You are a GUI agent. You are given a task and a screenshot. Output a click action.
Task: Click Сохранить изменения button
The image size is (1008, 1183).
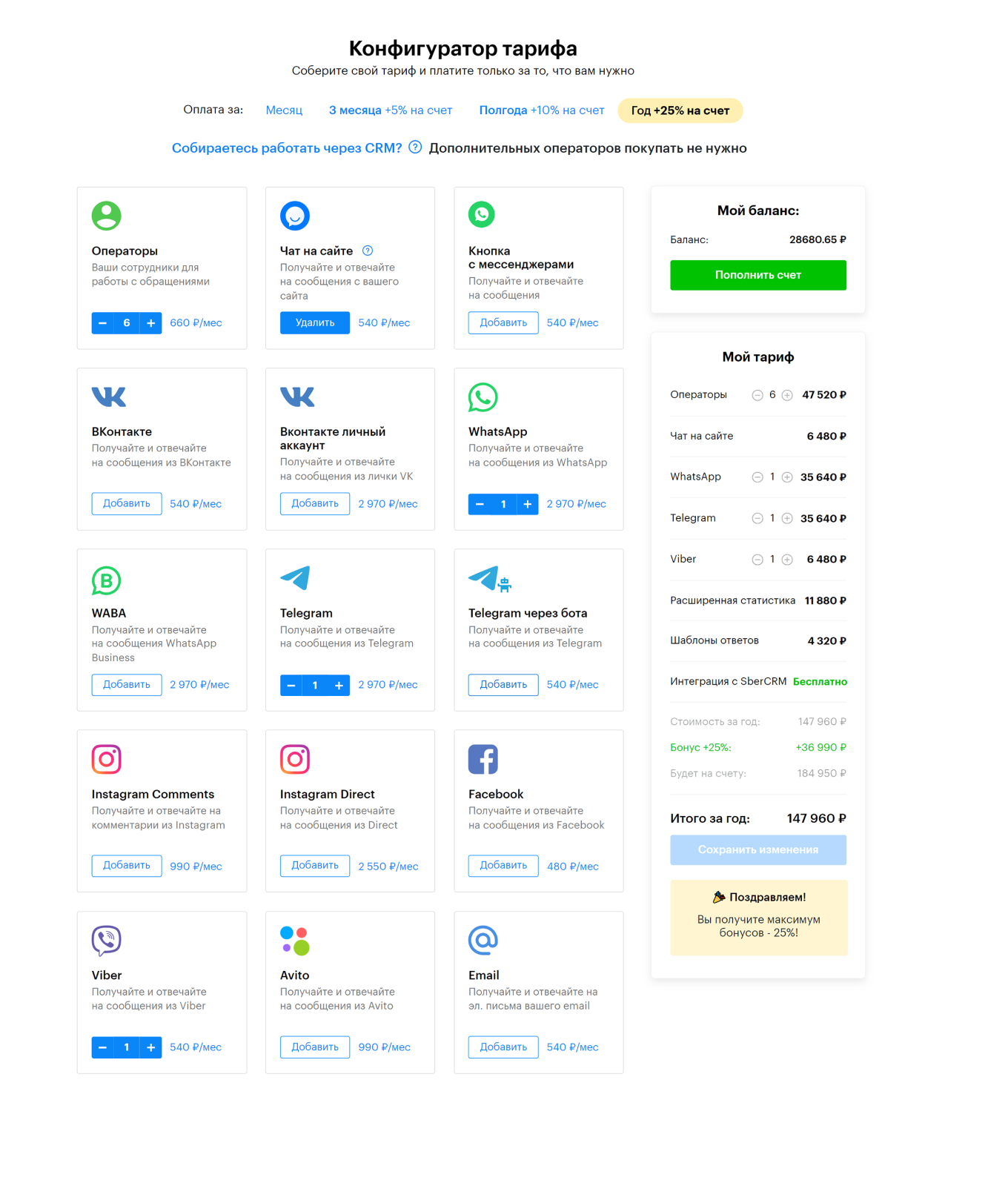758,850
